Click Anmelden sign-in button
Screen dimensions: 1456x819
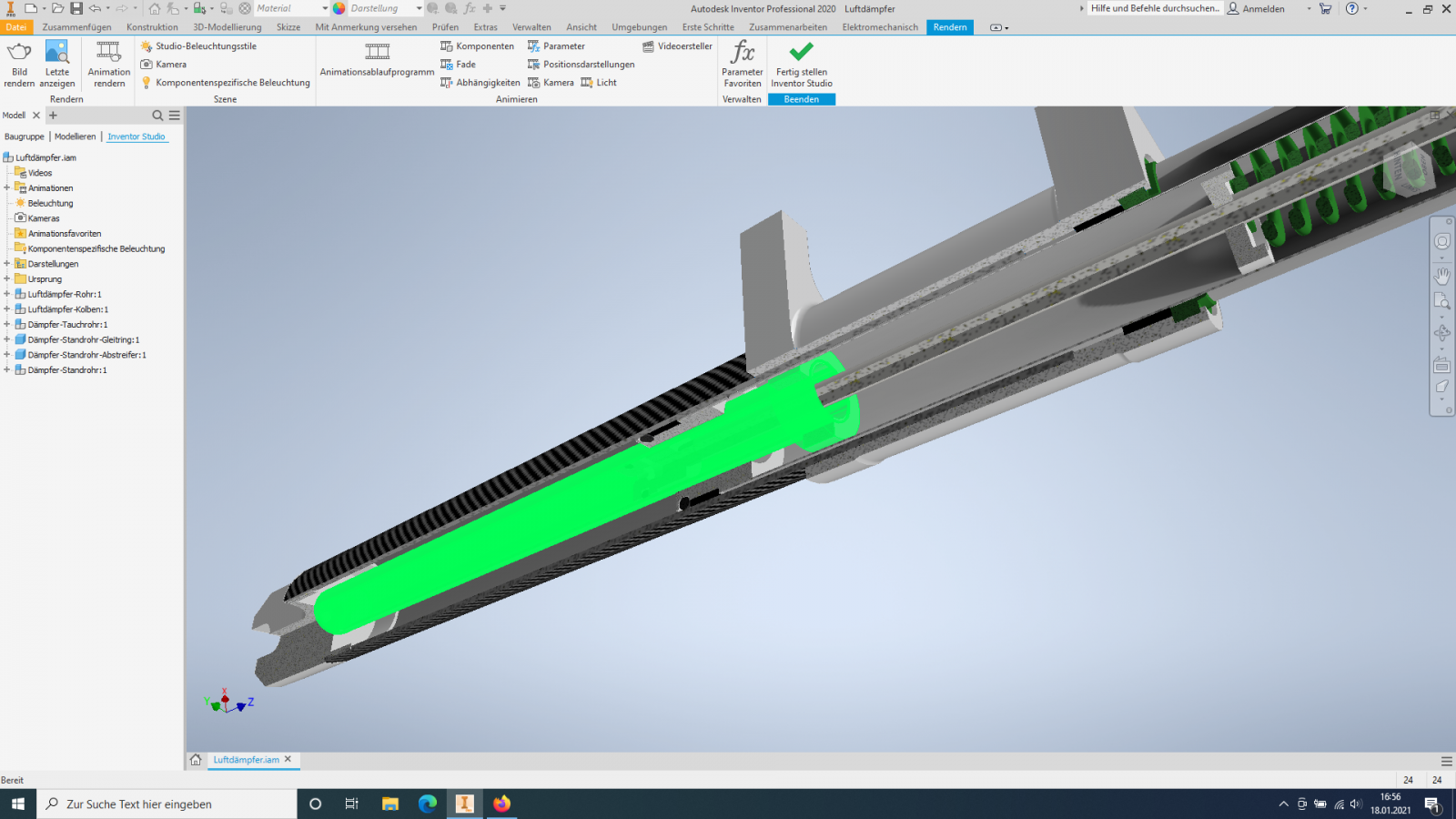(x=1256, y=8)
